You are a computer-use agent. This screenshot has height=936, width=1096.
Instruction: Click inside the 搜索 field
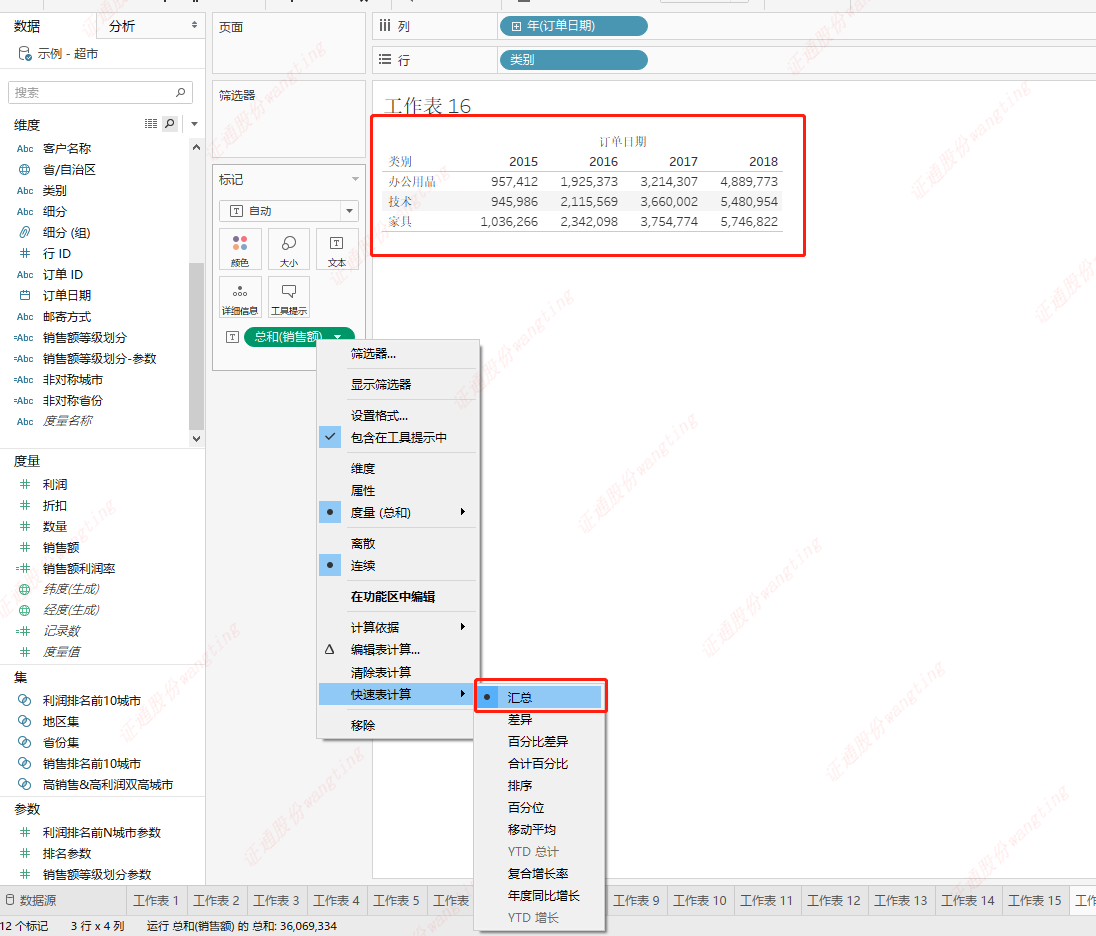pos(100,92)
